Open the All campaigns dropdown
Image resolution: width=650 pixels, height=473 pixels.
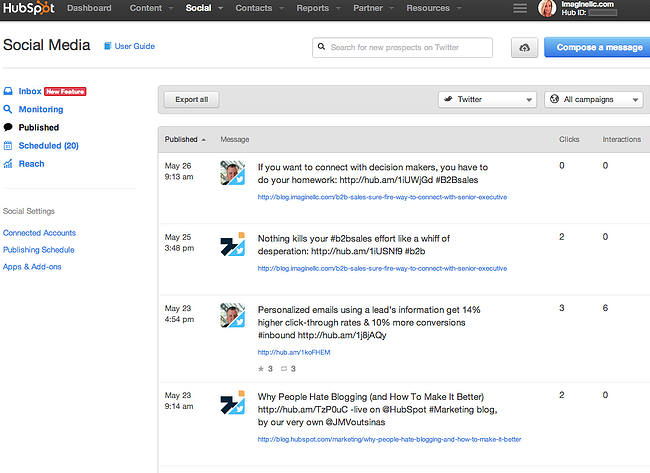594,99
